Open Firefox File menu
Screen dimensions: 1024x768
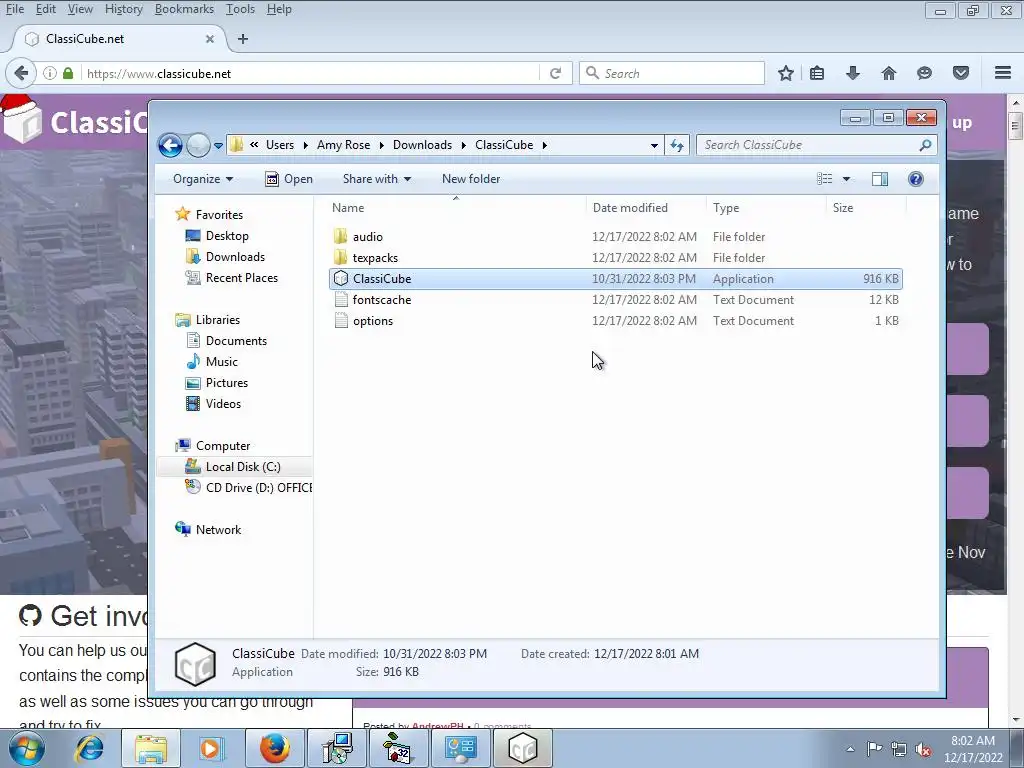(14, 9)
